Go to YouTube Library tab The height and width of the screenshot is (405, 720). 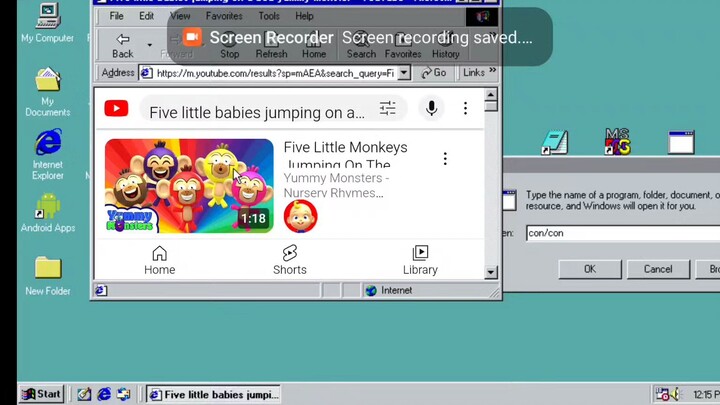(x=420, y=260)
